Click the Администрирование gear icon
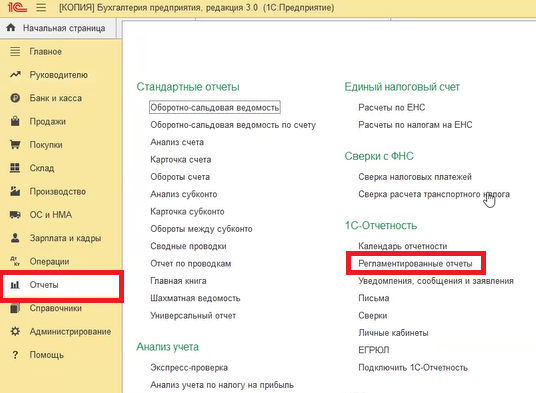536x393 pixels. coord(15,331)
